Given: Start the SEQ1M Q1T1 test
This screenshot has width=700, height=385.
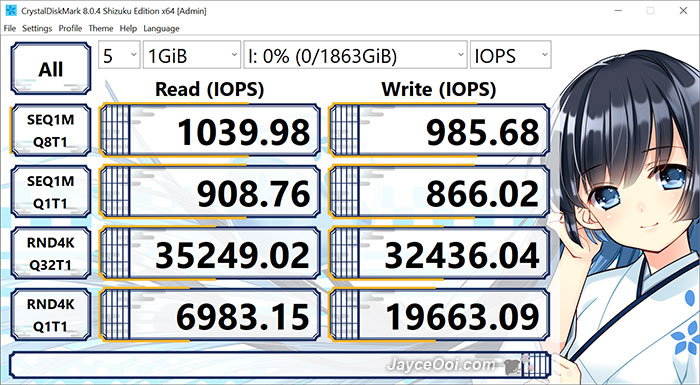Looking at the screenshot, I should pos(50,192).
